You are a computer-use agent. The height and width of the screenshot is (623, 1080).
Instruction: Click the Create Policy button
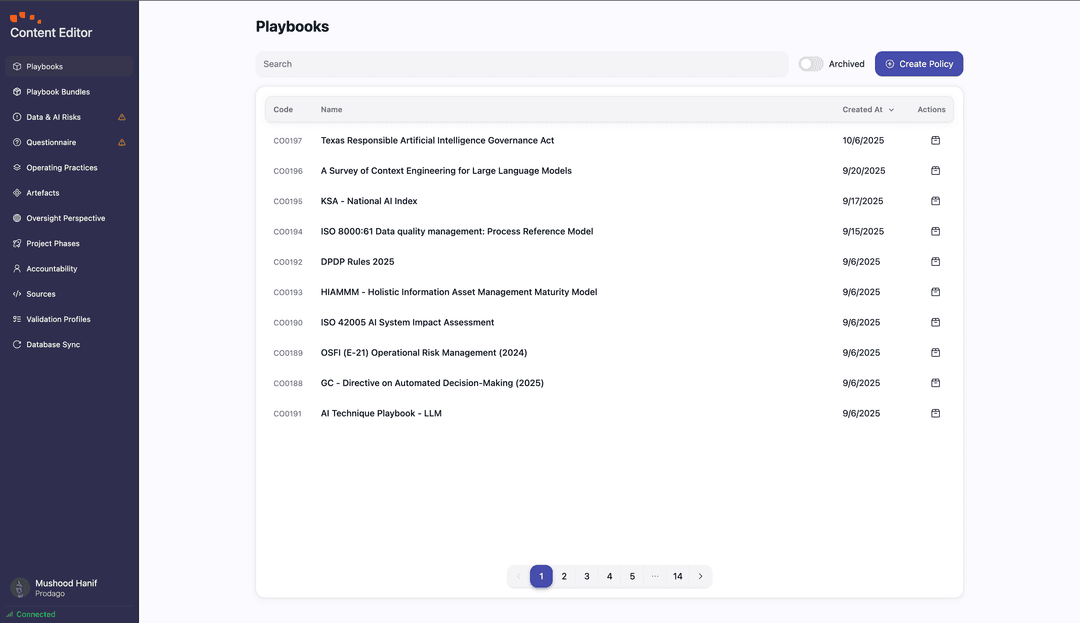(918, 64)
